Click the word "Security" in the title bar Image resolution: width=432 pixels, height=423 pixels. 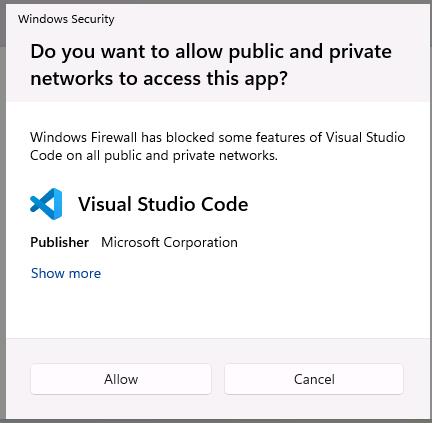pos(93,19)
